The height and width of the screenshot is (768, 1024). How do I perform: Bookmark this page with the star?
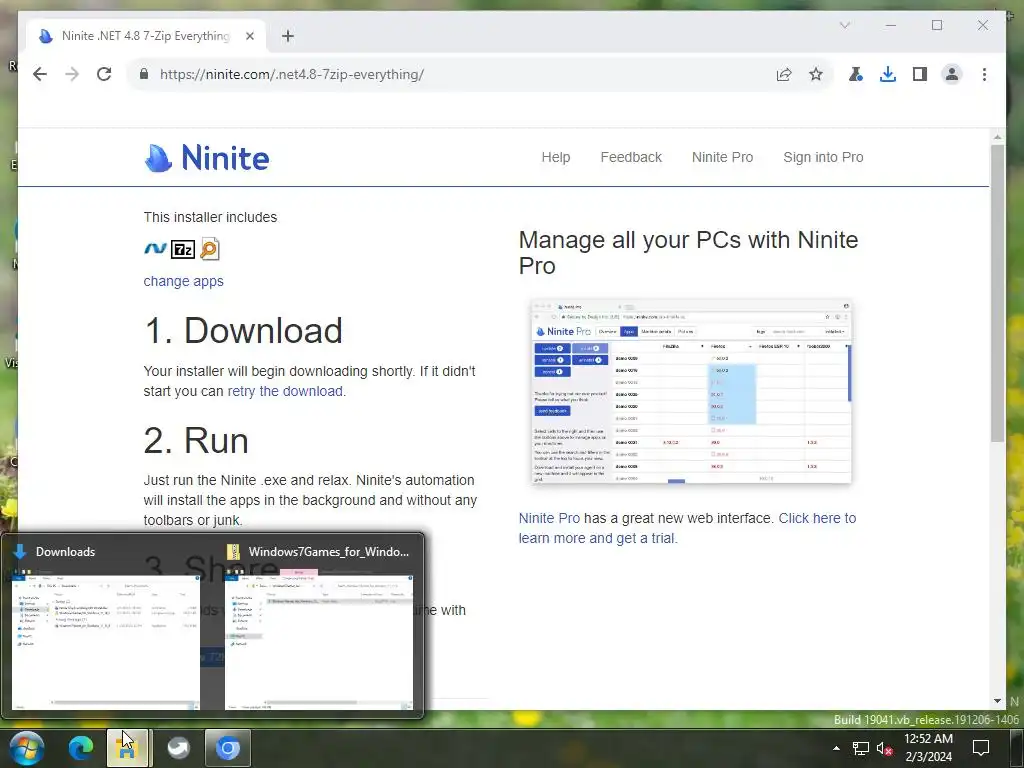[816, 74]
